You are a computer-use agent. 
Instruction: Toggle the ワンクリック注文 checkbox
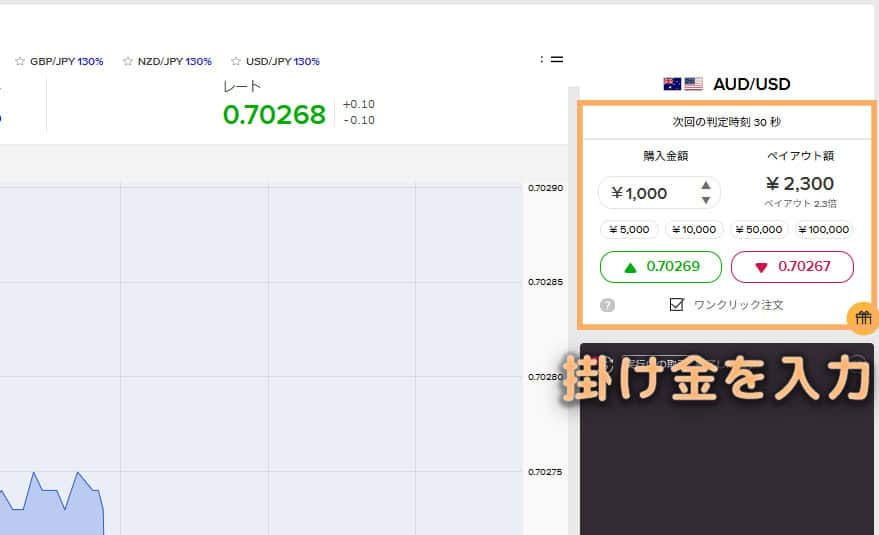[x=677, y=304]
